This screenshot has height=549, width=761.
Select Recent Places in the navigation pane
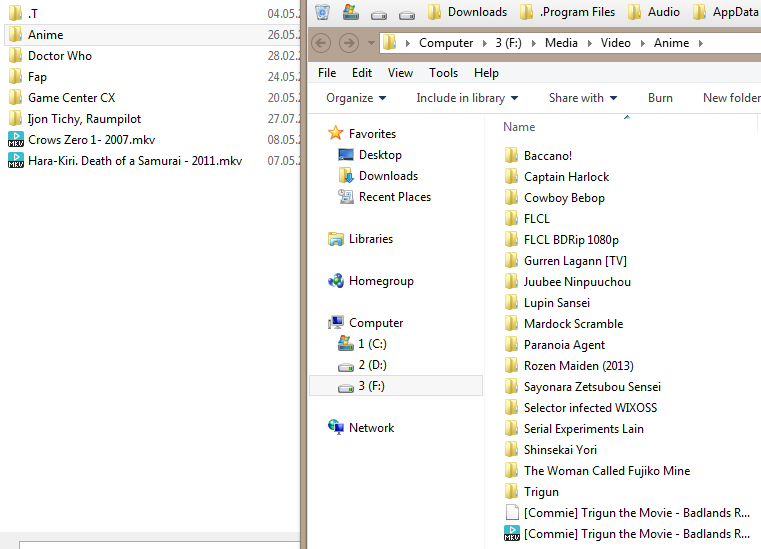click(384, 197)
